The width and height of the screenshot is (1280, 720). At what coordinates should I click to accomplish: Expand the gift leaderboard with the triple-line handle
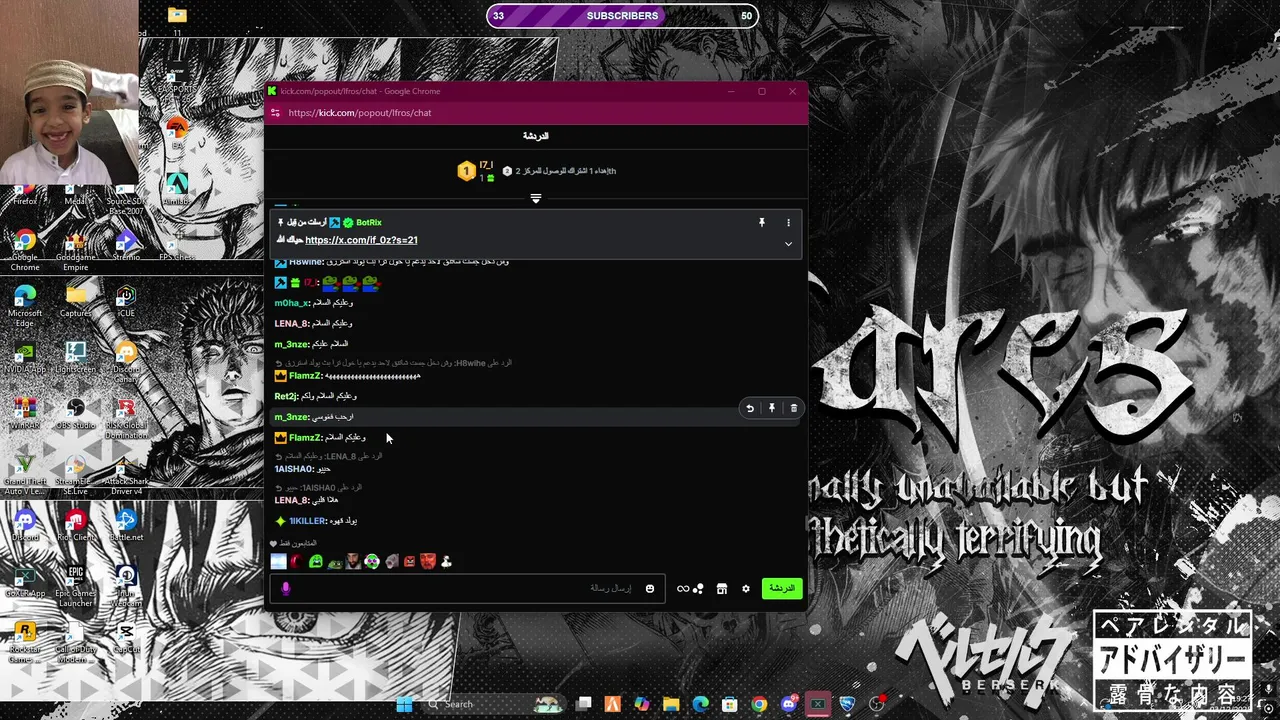(536, 199)
